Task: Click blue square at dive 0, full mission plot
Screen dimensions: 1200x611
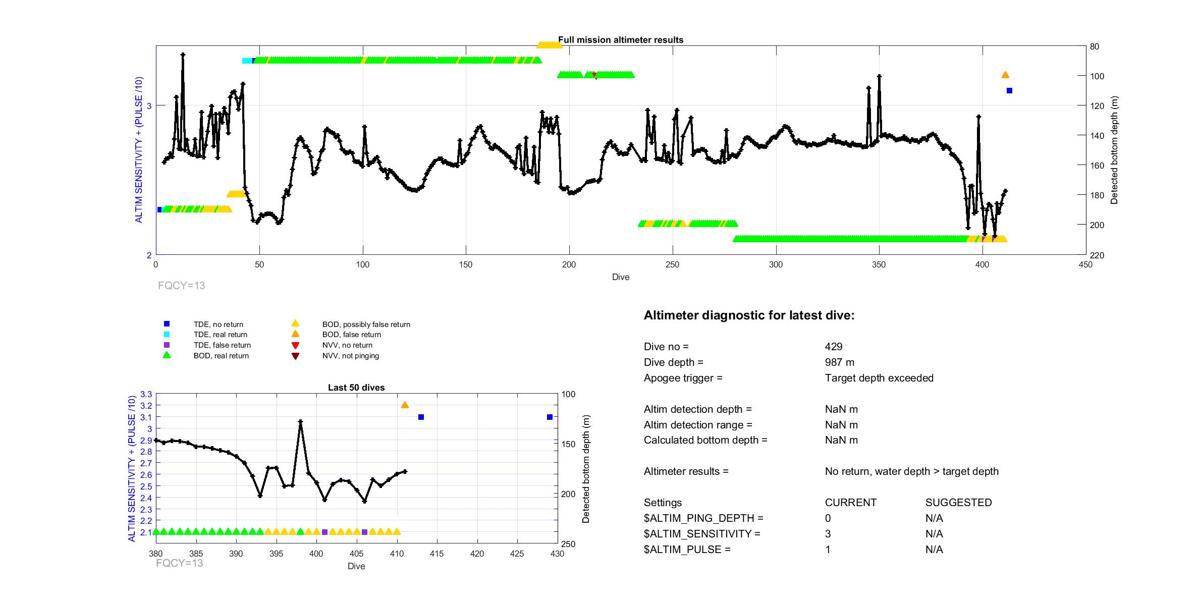Action: click(x=159, y=209)
